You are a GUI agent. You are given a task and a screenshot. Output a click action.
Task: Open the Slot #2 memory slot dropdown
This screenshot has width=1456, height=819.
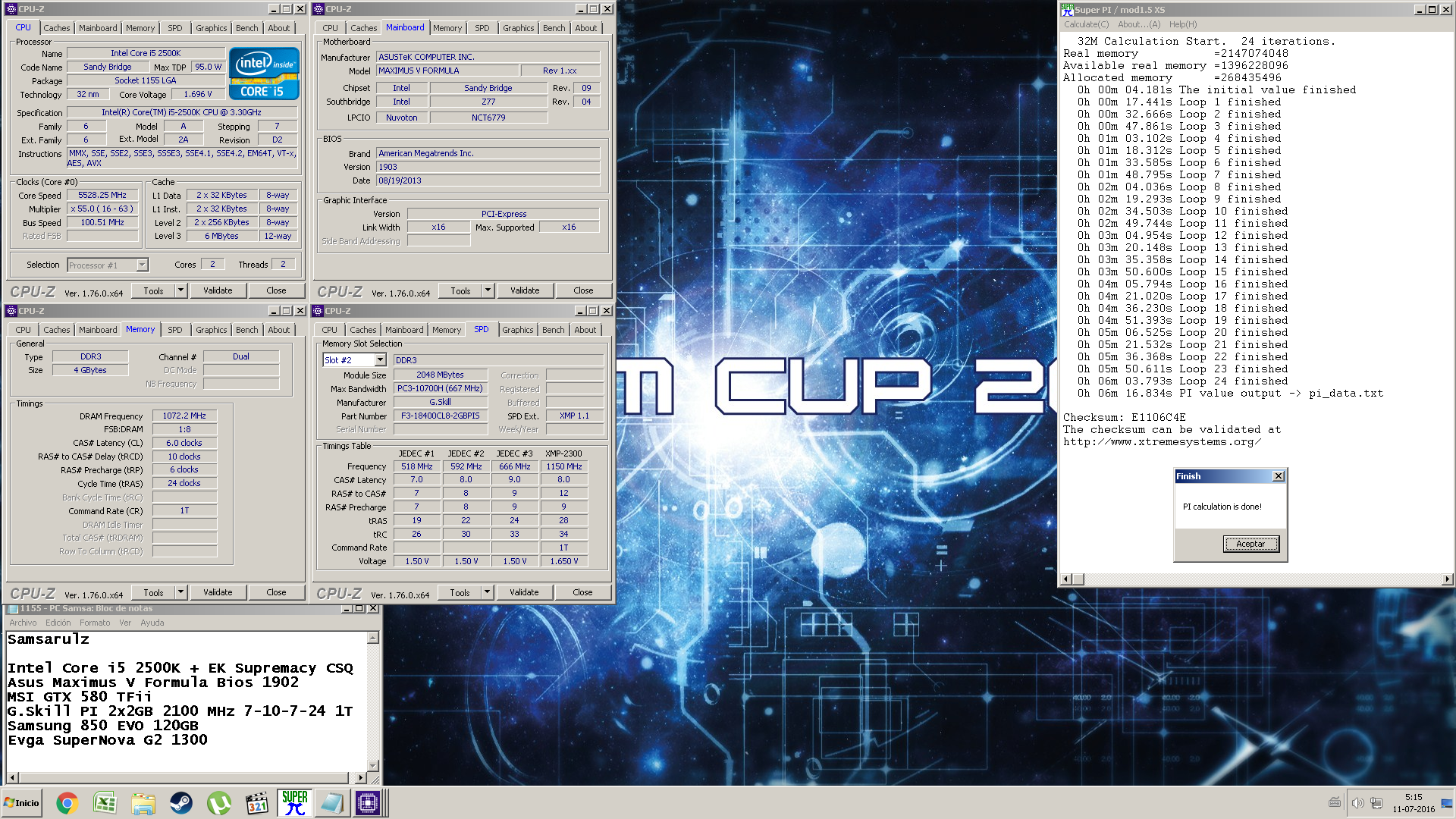[381, 360]
